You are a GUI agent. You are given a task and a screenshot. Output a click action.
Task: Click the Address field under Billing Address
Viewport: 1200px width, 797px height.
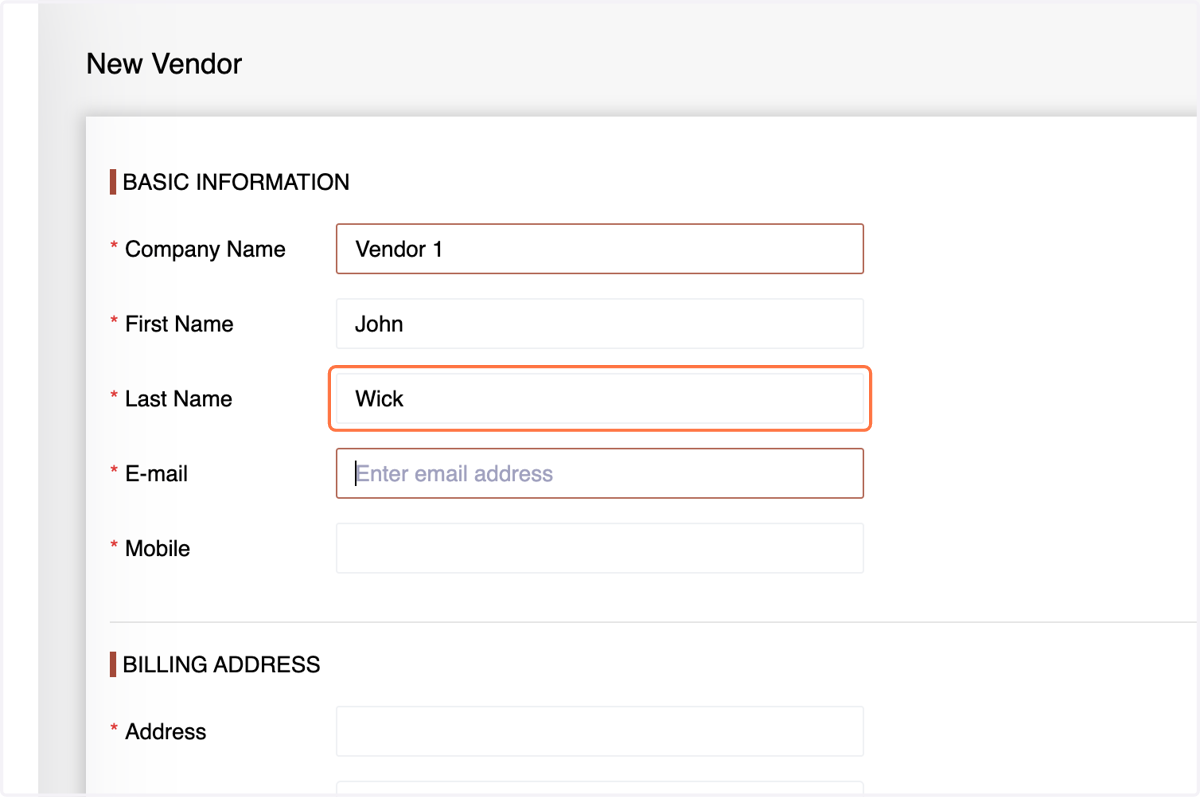tap(599, 731)
